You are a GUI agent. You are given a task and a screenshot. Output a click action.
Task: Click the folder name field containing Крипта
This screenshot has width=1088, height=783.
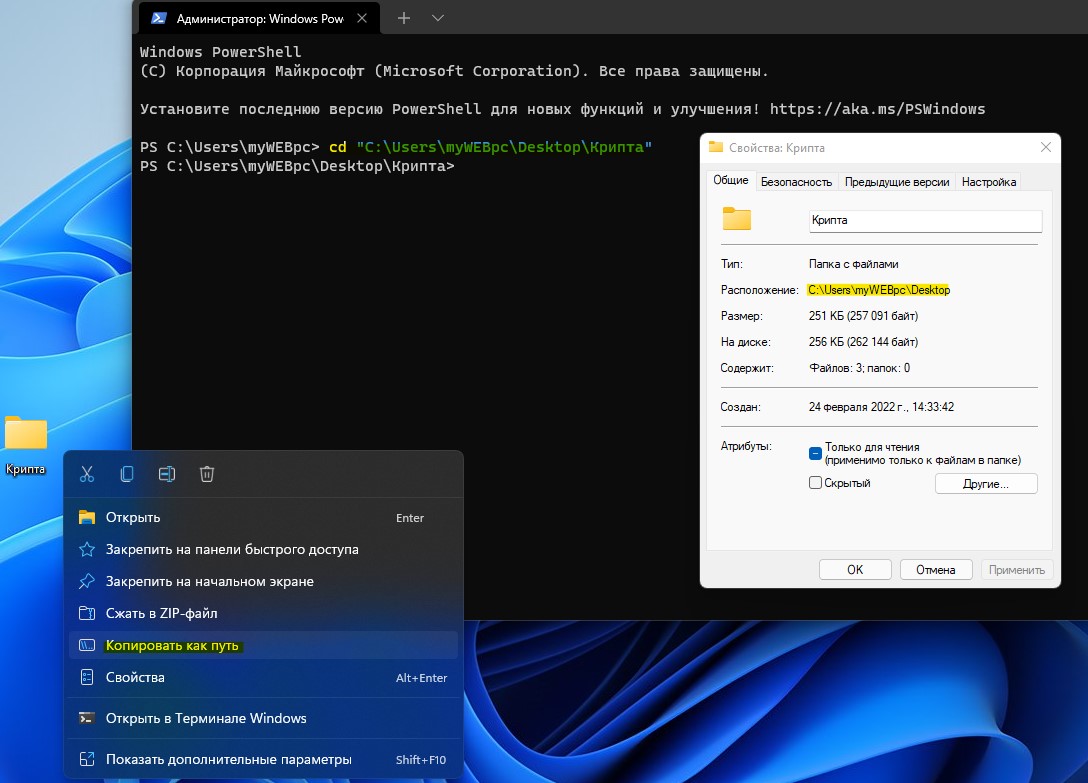925,221
